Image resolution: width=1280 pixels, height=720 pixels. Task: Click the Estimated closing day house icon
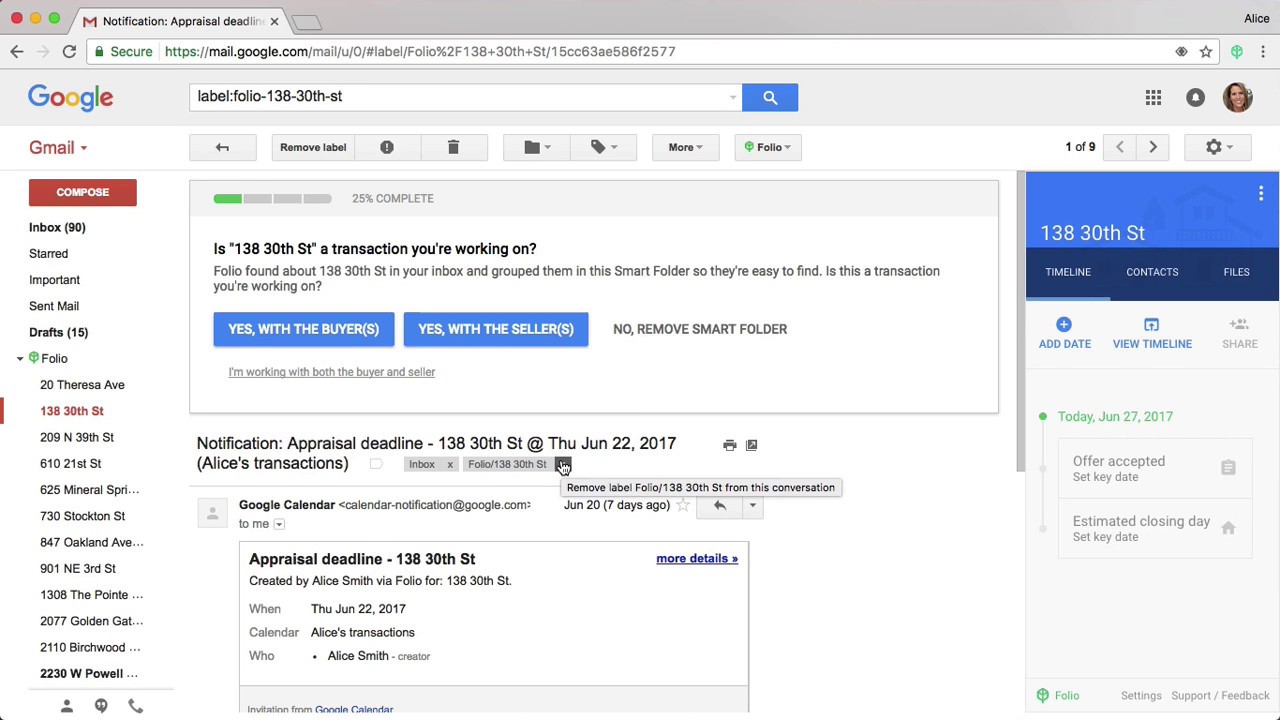pyautogui.click(x=1228, y=528)
